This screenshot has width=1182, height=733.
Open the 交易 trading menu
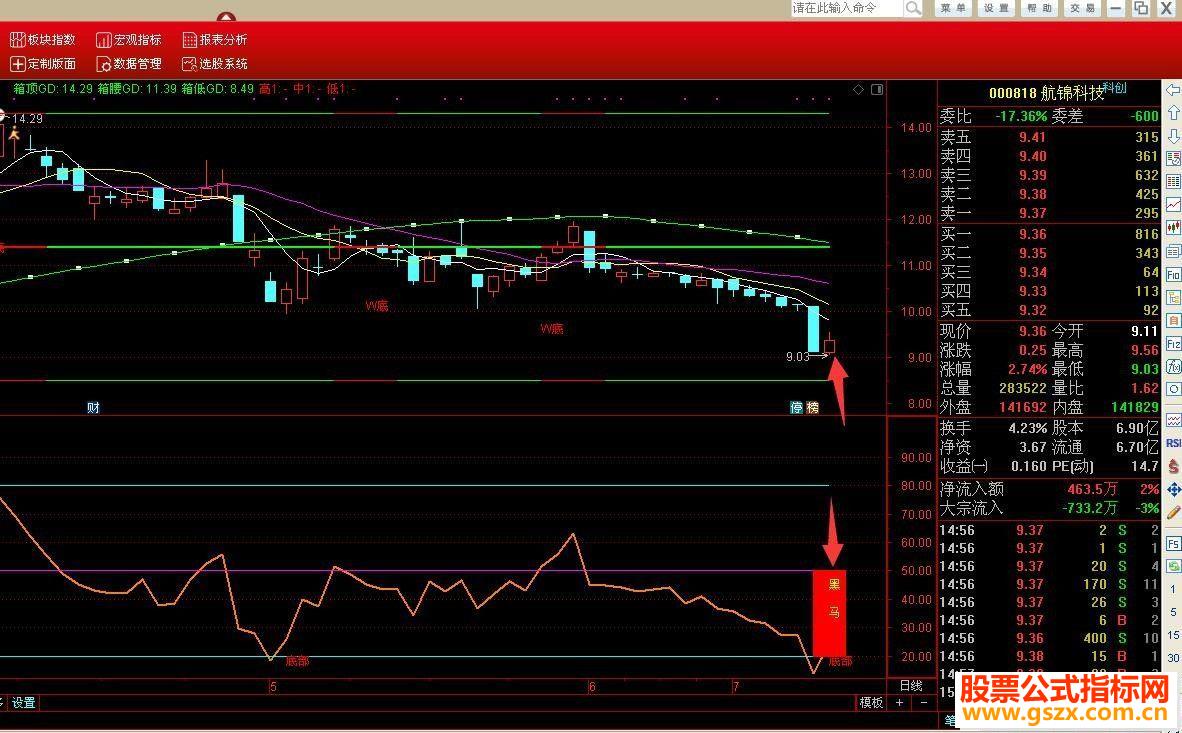pos(1082,8)
